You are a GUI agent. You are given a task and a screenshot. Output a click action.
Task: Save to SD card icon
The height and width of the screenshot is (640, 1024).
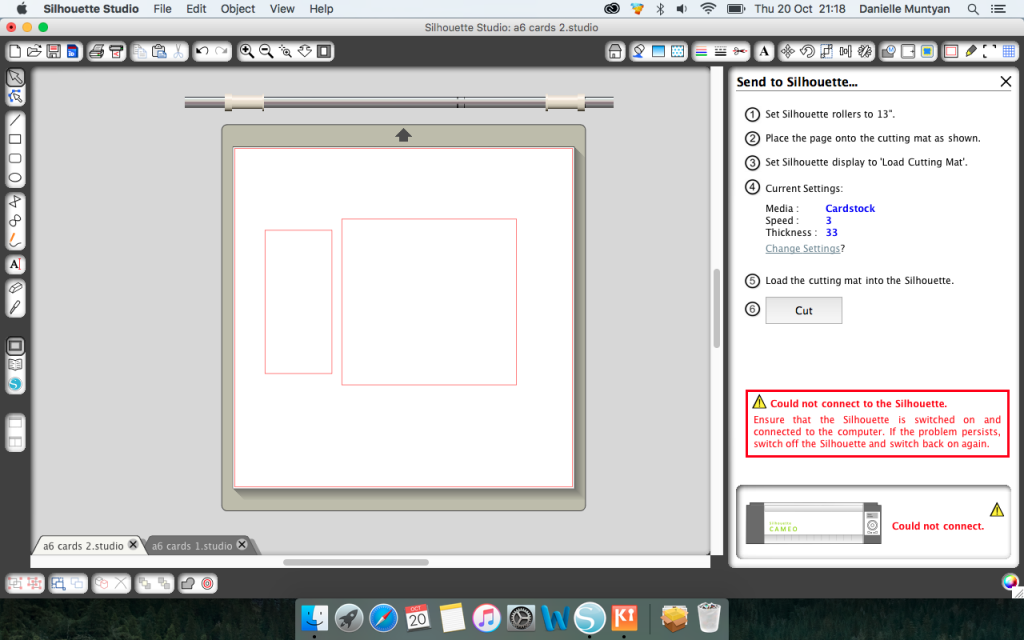point(72,51)
